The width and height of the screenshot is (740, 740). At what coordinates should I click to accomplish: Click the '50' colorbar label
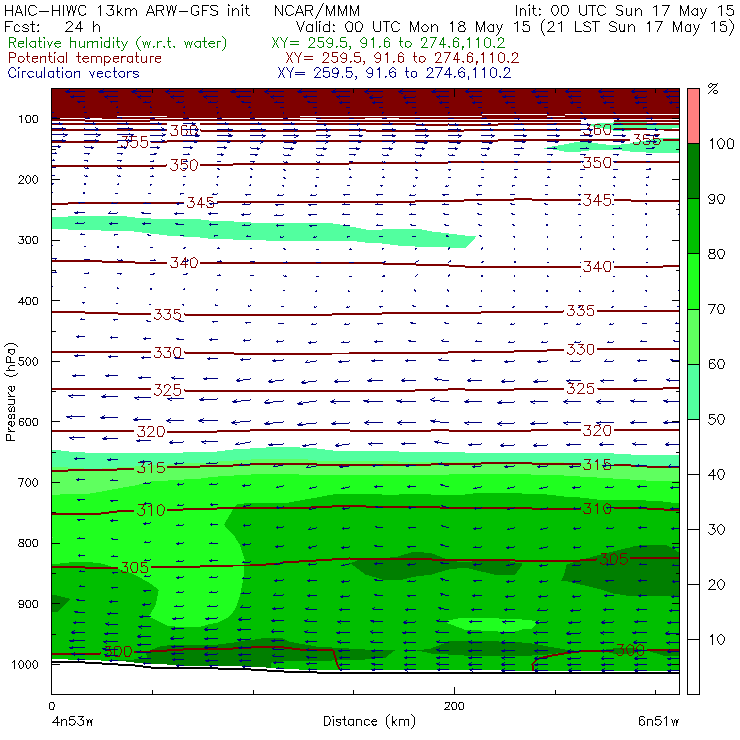click(x=716, y=420)
